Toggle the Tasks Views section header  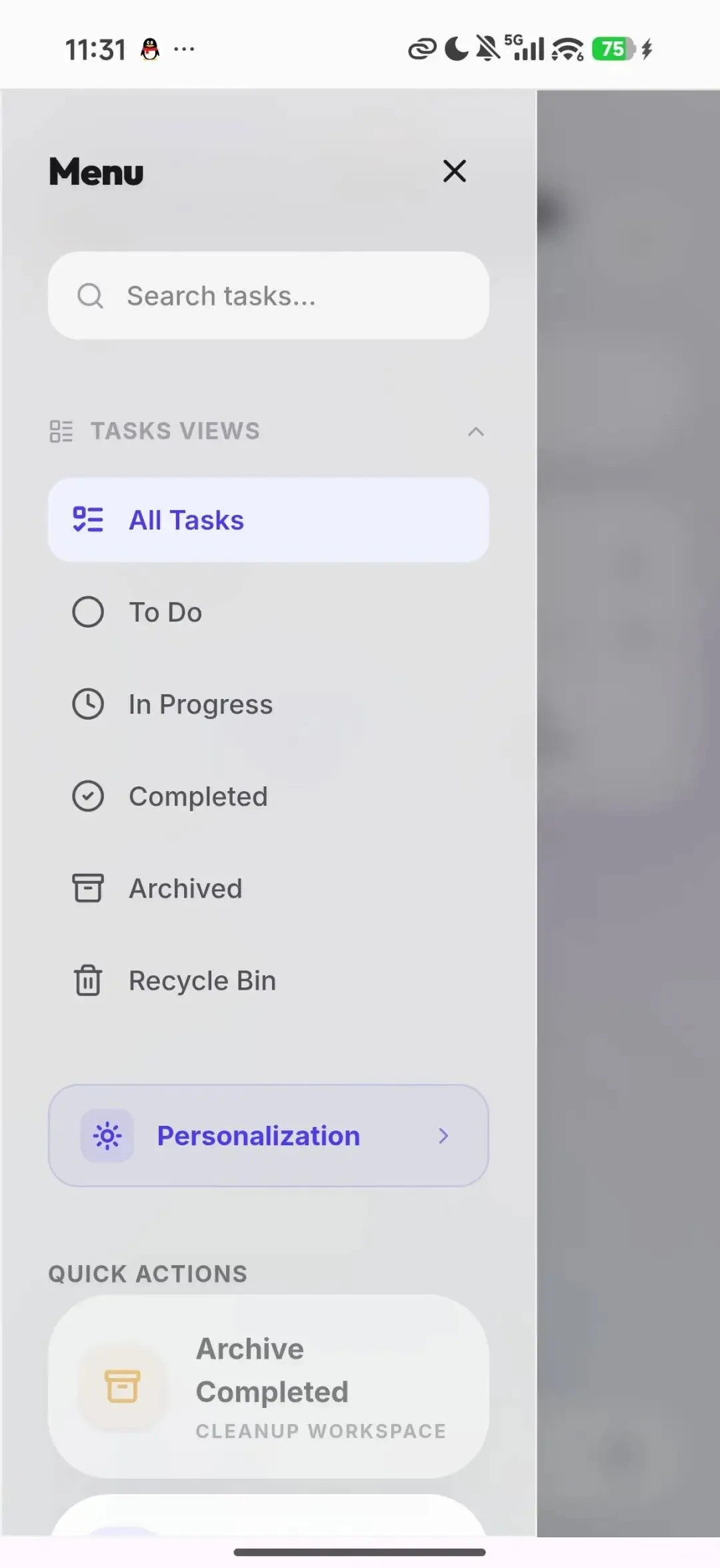[175, 431]
